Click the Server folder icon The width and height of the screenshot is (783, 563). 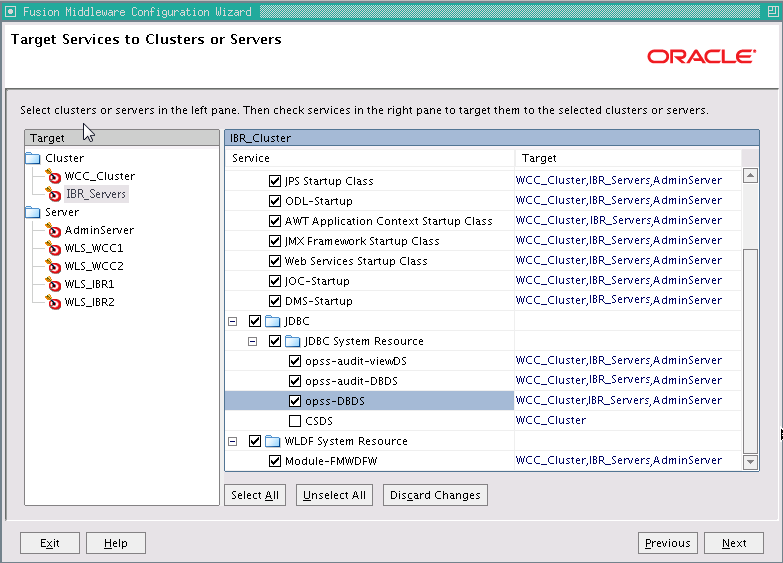33,212
